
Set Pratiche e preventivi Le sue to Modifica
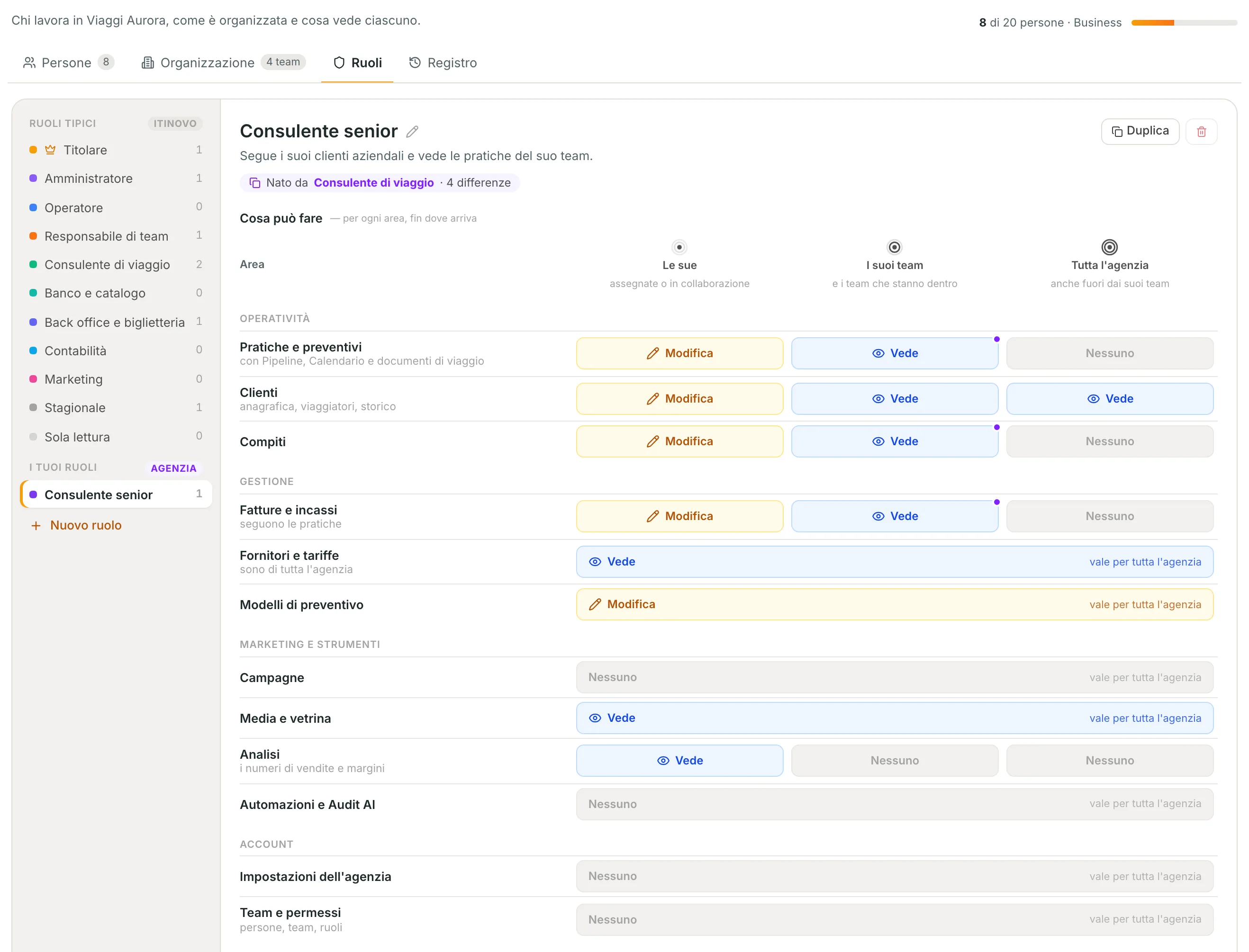click(x=679, y=353)
